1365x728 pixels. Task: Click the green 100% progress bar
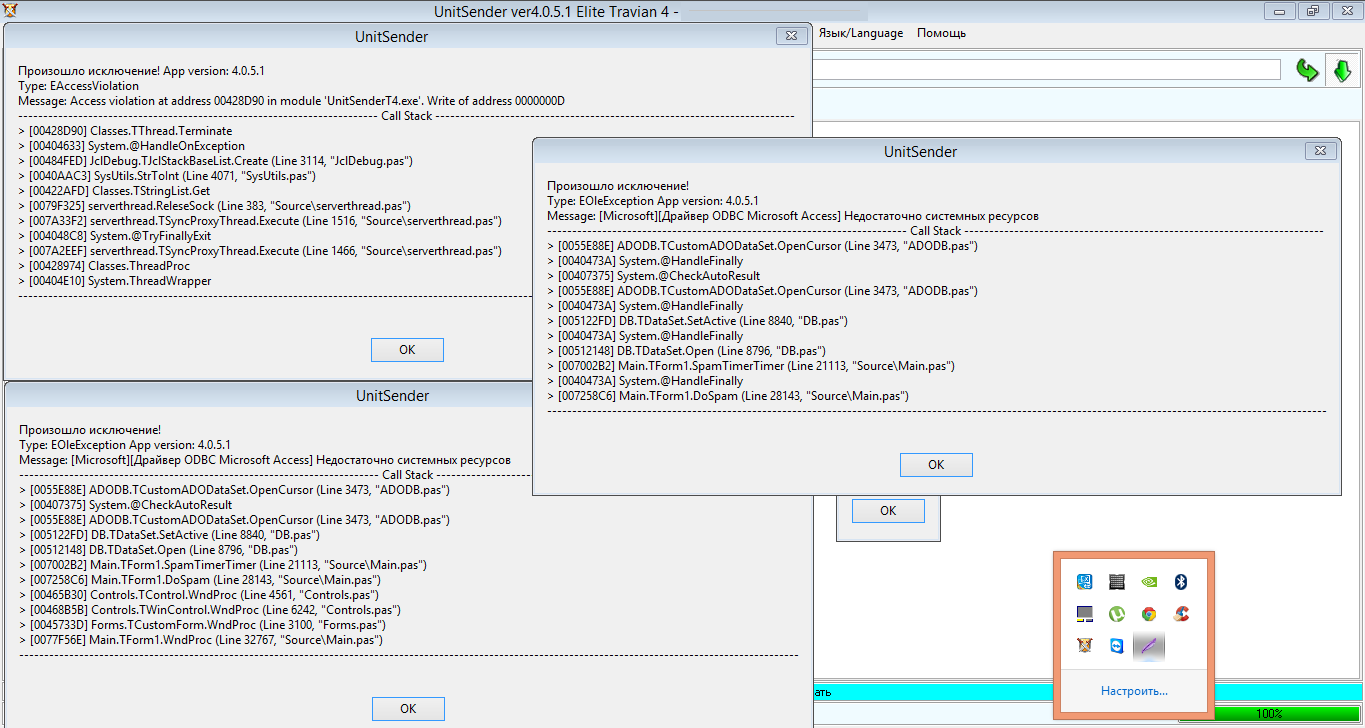(x=1269, y=715)
